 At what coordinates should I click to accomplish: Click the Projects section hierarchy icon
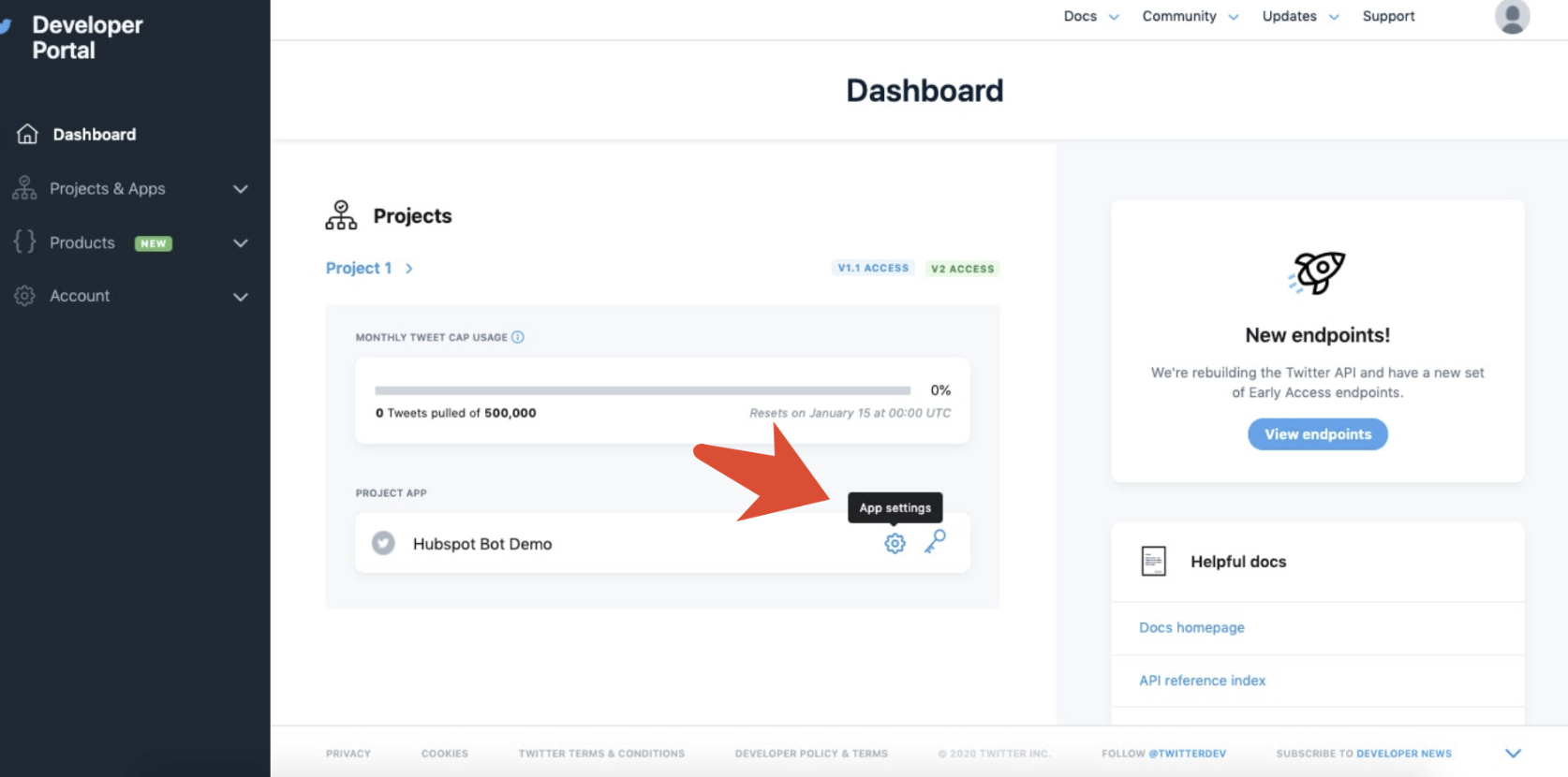tap(341, 215)
